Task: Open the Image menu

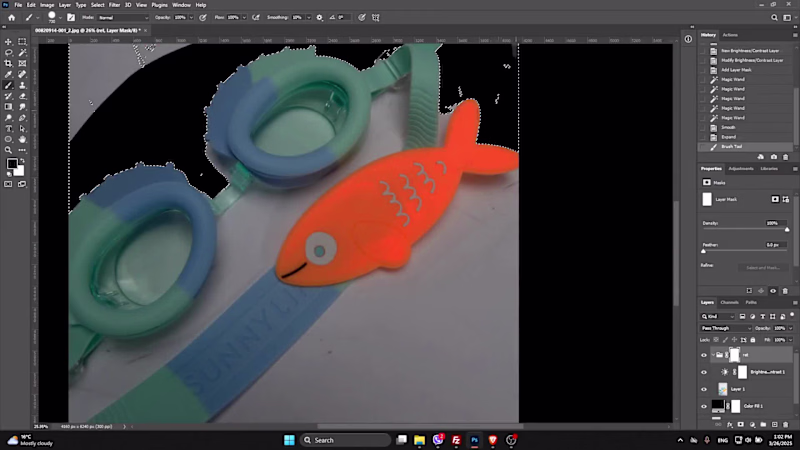Action: tap(47, 5)
